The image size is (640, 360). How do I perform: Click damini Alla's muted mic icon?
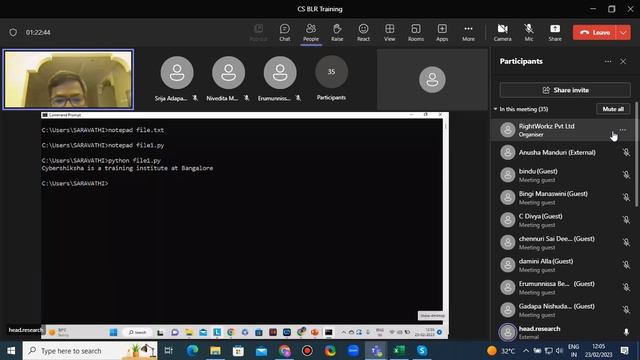(626, 264)
